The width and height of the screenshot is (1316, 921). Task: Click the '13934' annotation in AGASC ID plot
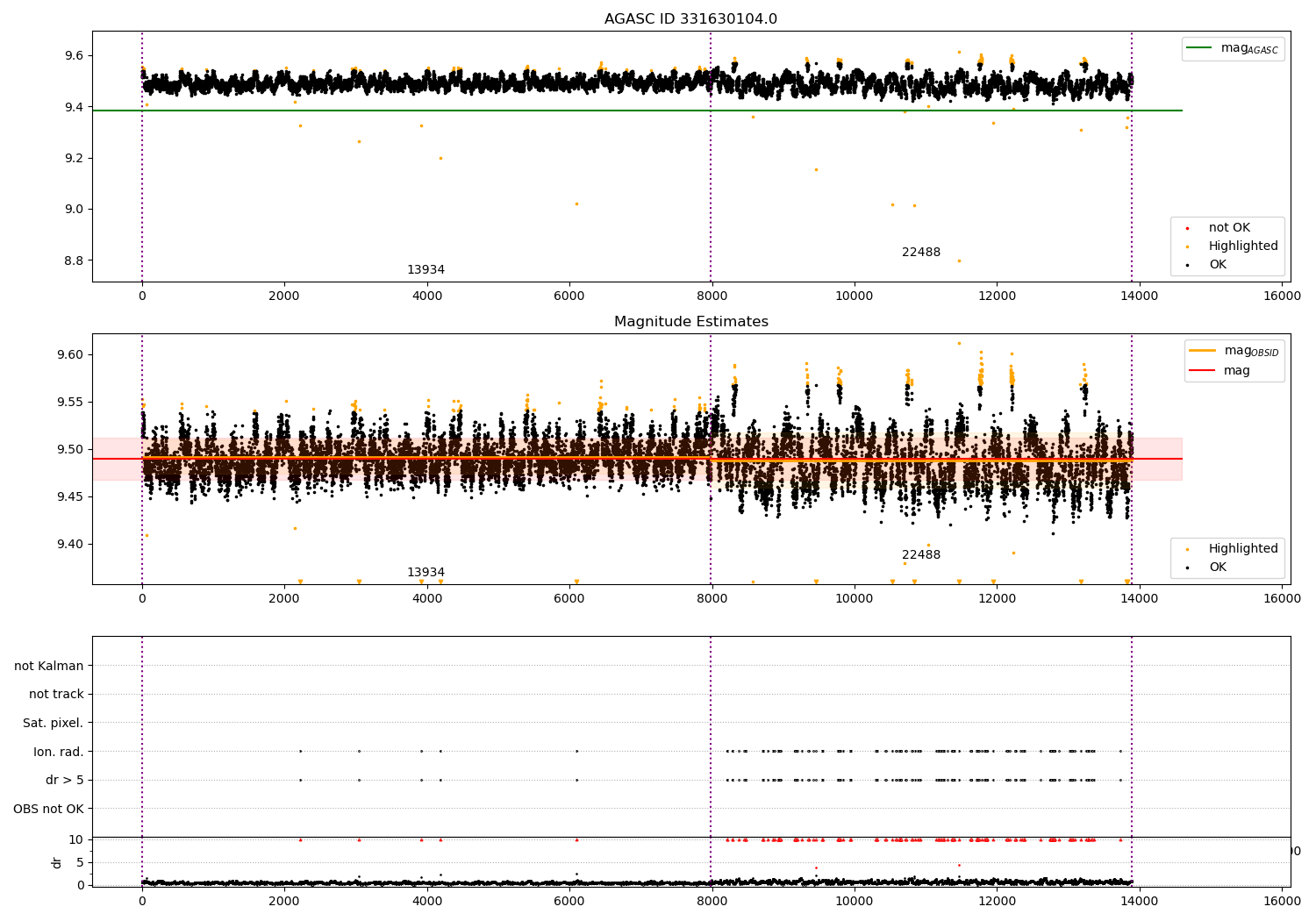426,270
